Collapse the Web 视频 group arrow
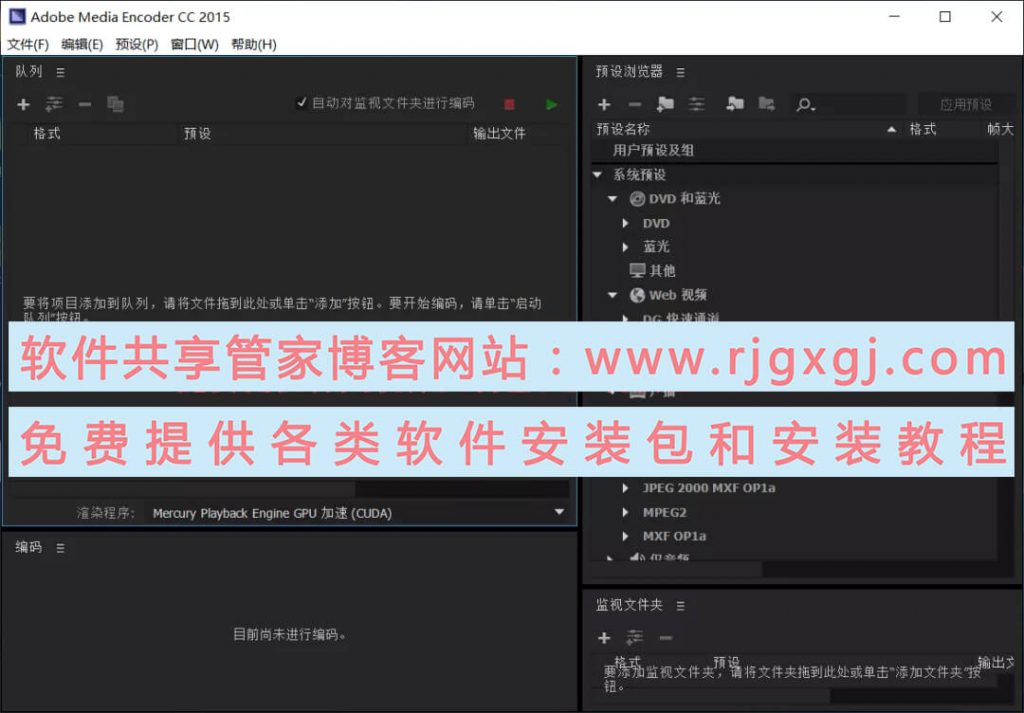Viewport: 1024px width, 713px height. [613, 295]
